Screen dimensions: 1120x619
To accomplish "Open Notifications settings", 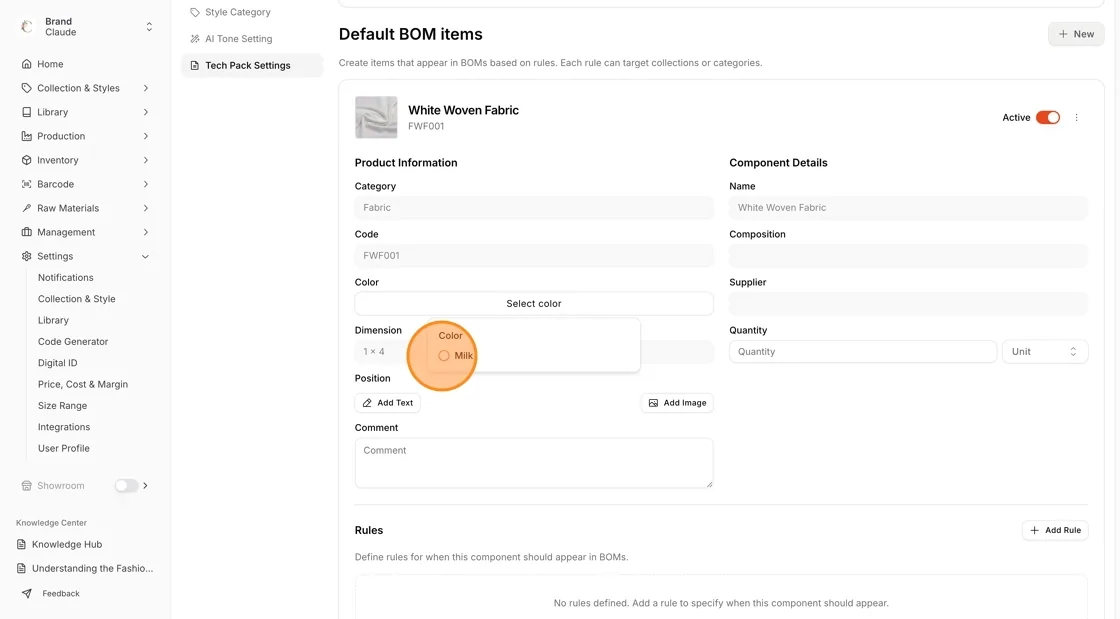I will [66, 278].
